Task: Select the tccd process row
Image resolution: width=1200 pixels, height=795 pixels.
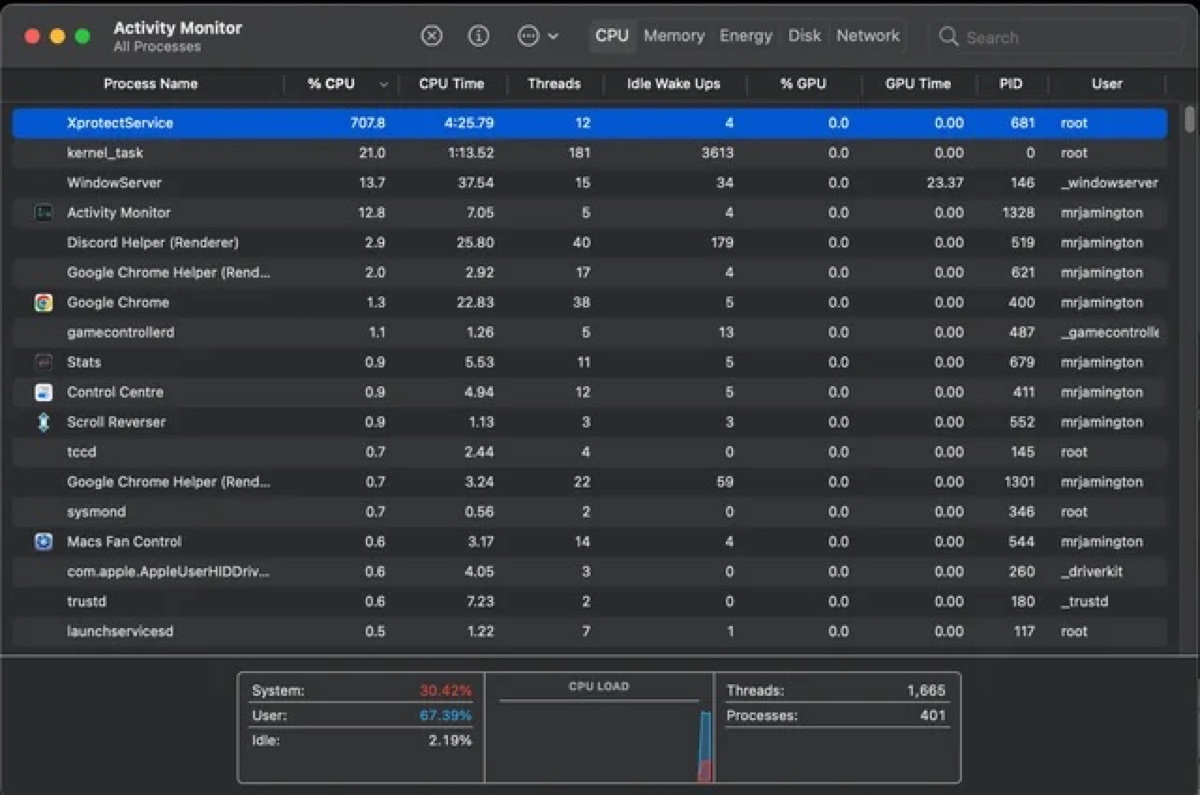Action: tap(589, 452)
